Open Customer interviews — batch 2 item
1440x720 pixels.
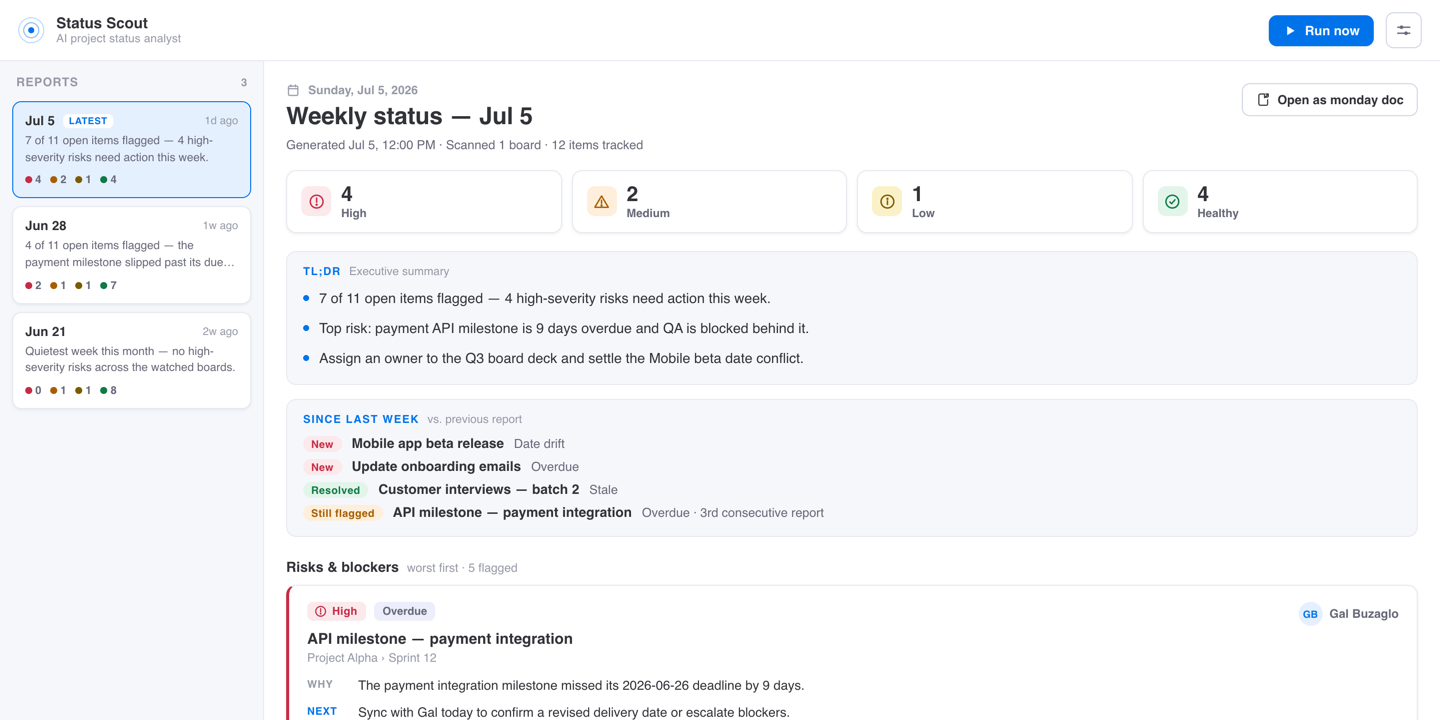click(478, 489)
